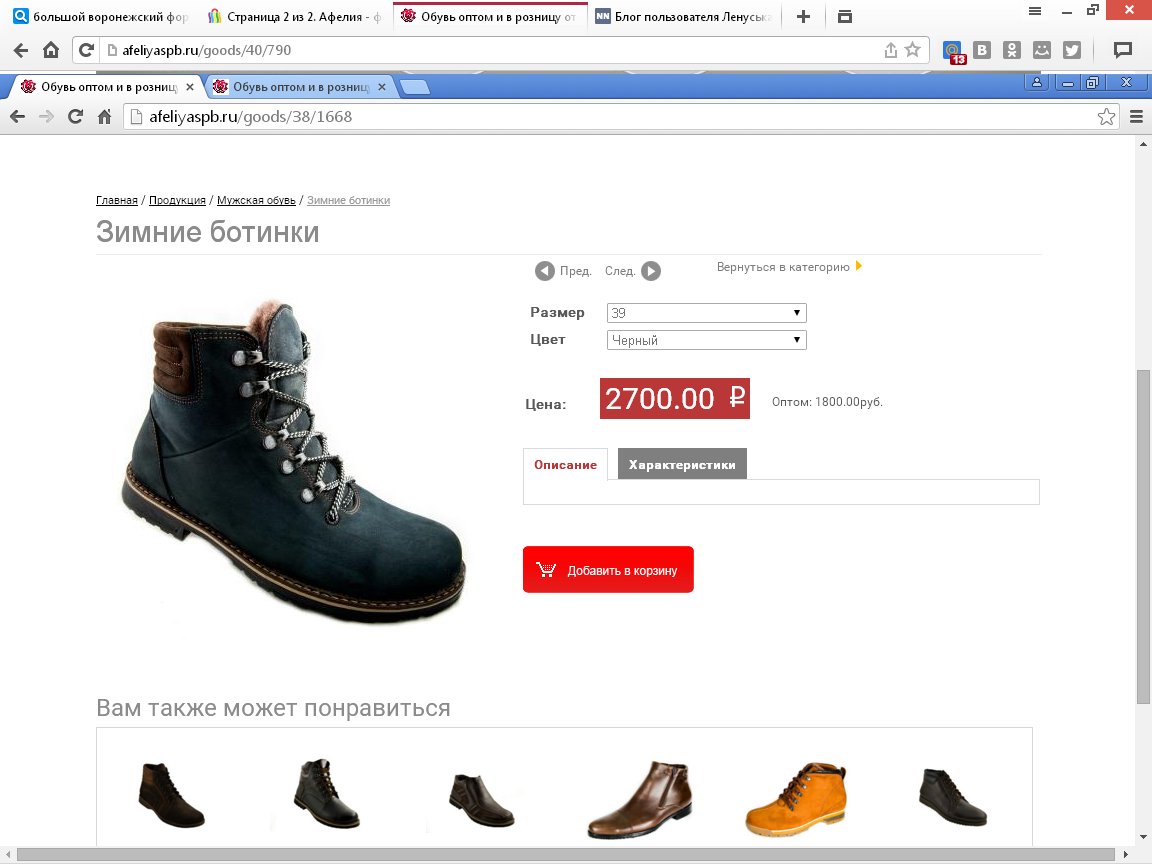Open home in inner Chrome window
This screenshot has height=864, width=1152.
104,116
